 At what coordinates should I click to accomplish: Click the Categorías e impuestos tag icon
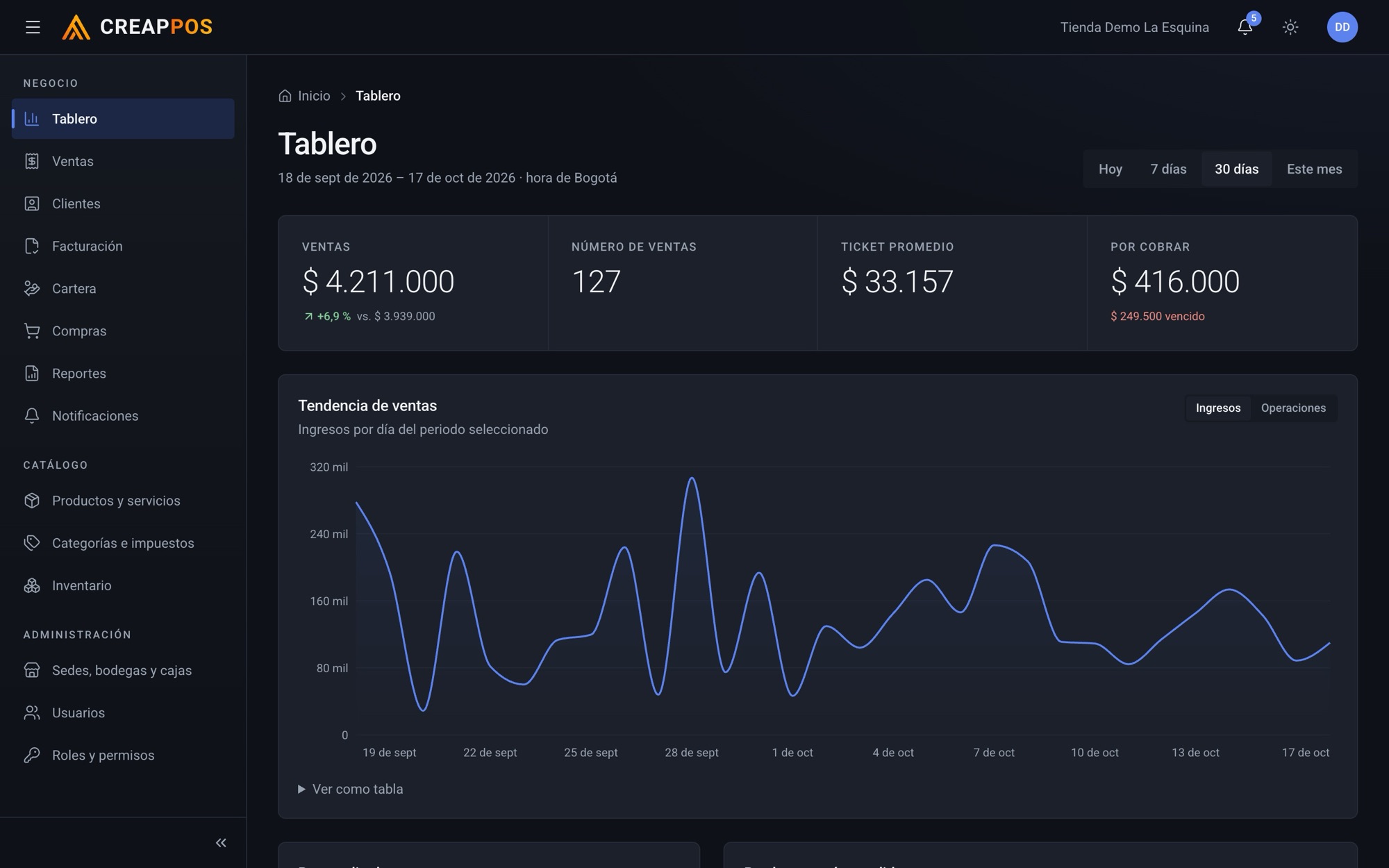coord(32,543)
